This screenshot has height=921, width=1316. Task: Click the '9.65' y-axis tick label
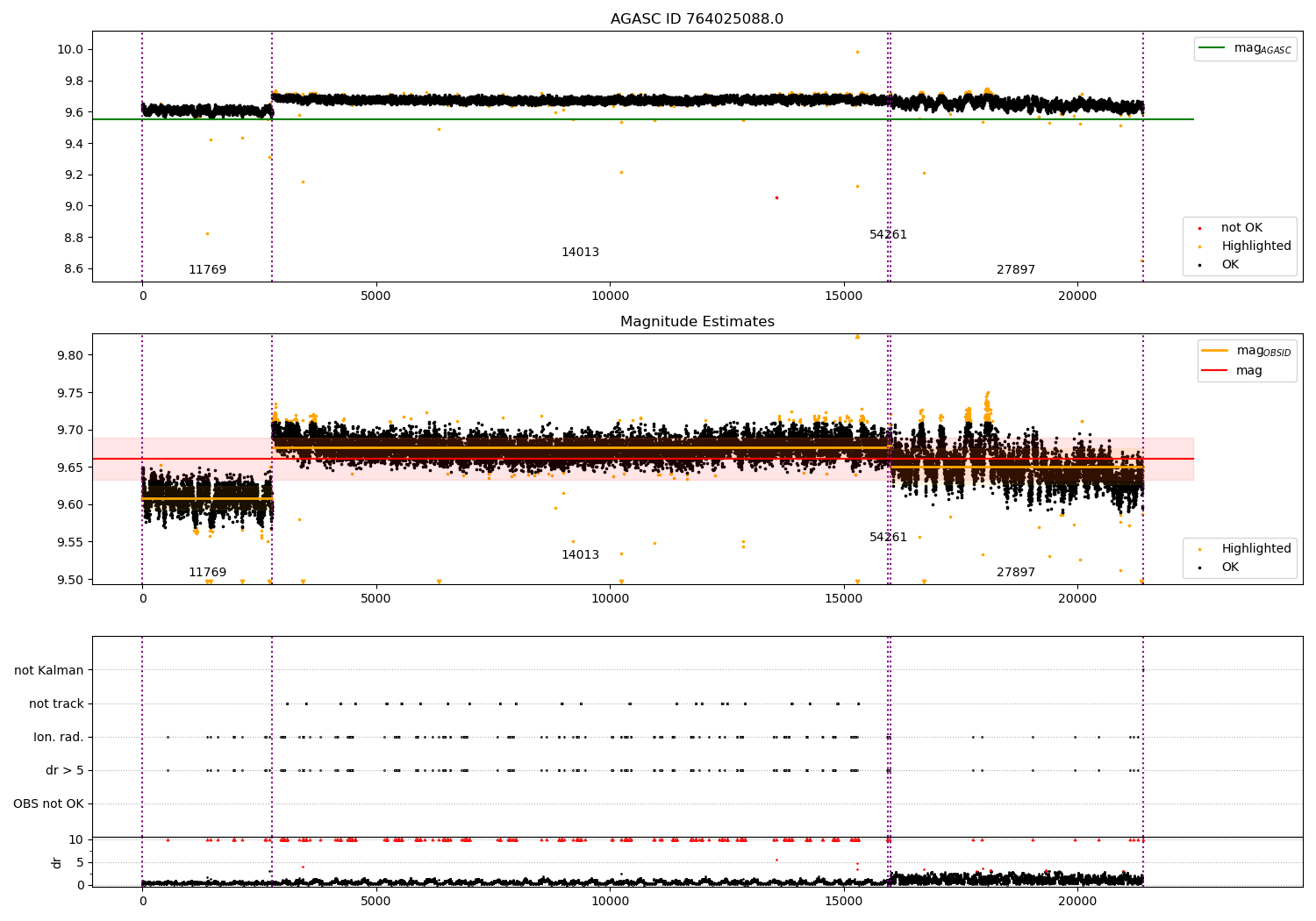(x=70, y=468)
